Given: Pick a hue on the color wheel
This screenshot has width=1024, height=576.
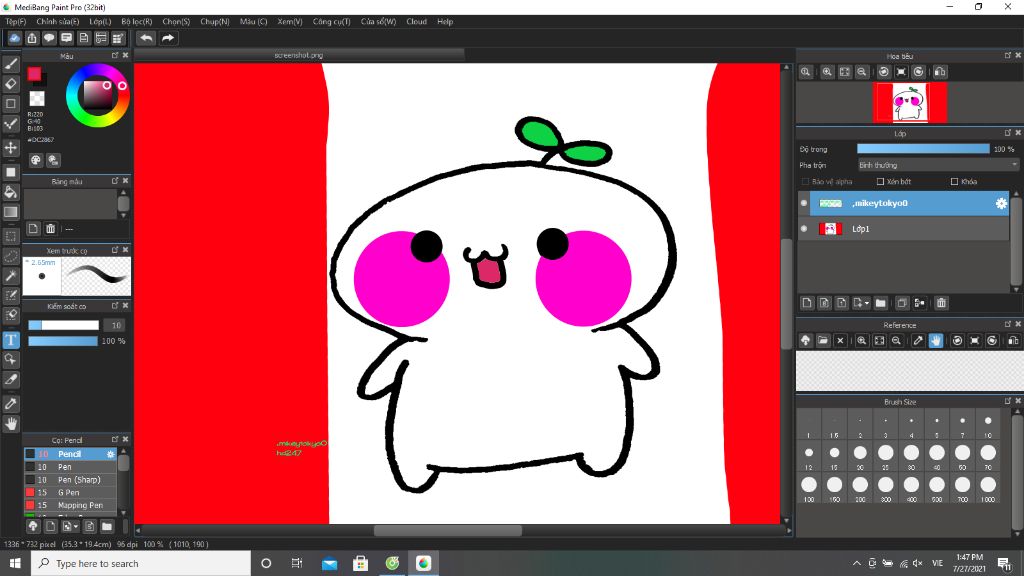Looking at the screenshot, I should click(98, 95).
